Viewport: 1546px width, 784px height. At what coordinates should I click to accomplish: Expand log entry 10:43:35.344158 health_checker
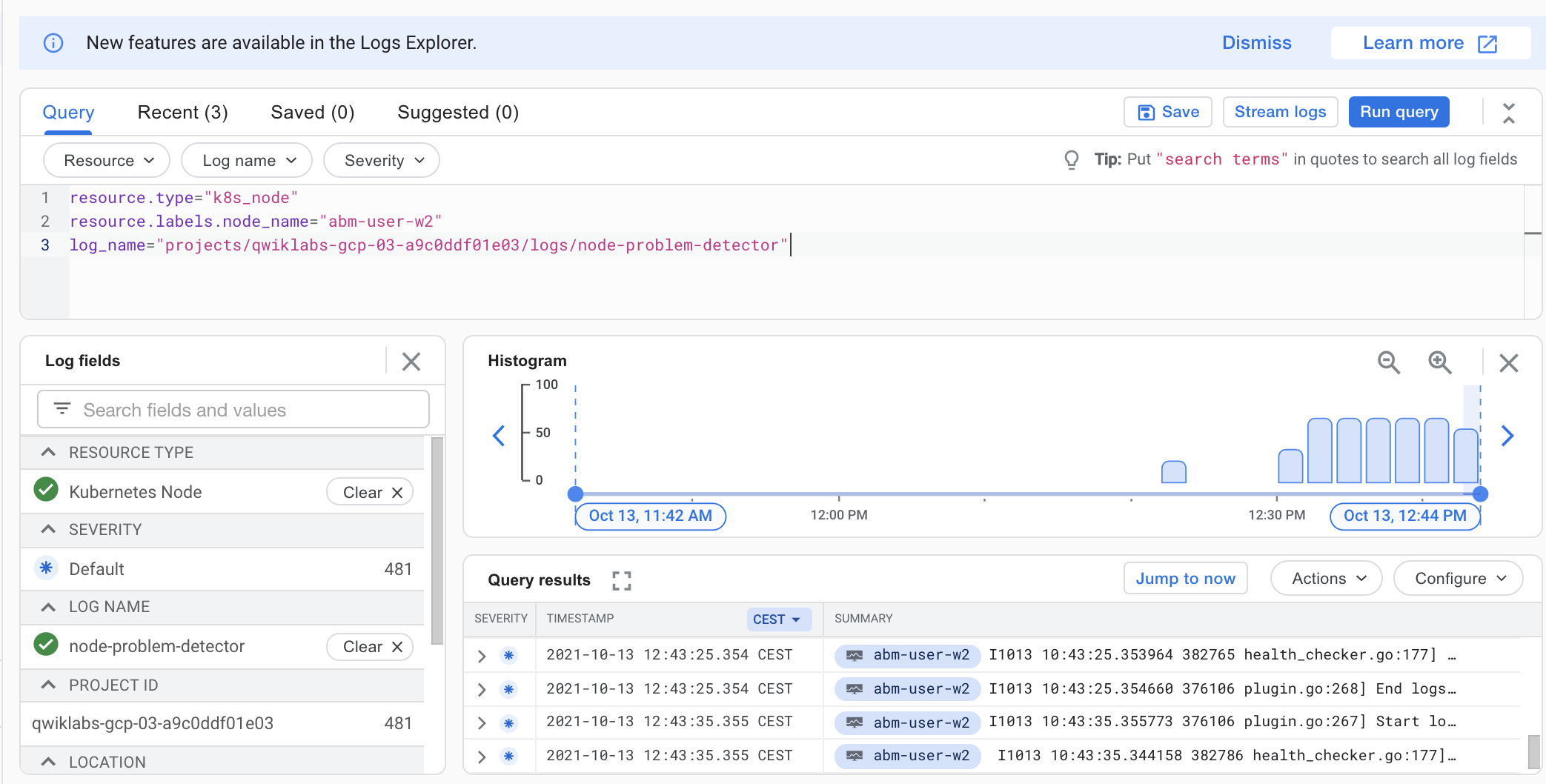pos(482,757)
